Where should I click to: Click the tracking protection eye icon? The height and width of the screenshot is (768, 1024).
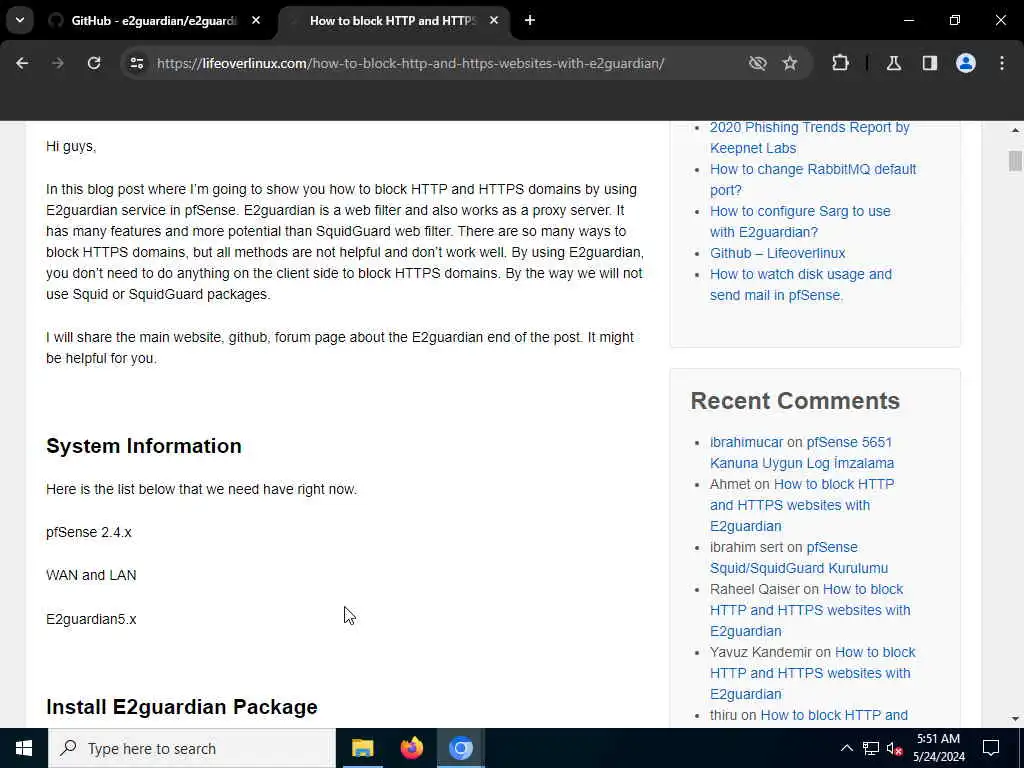[758, 63]
